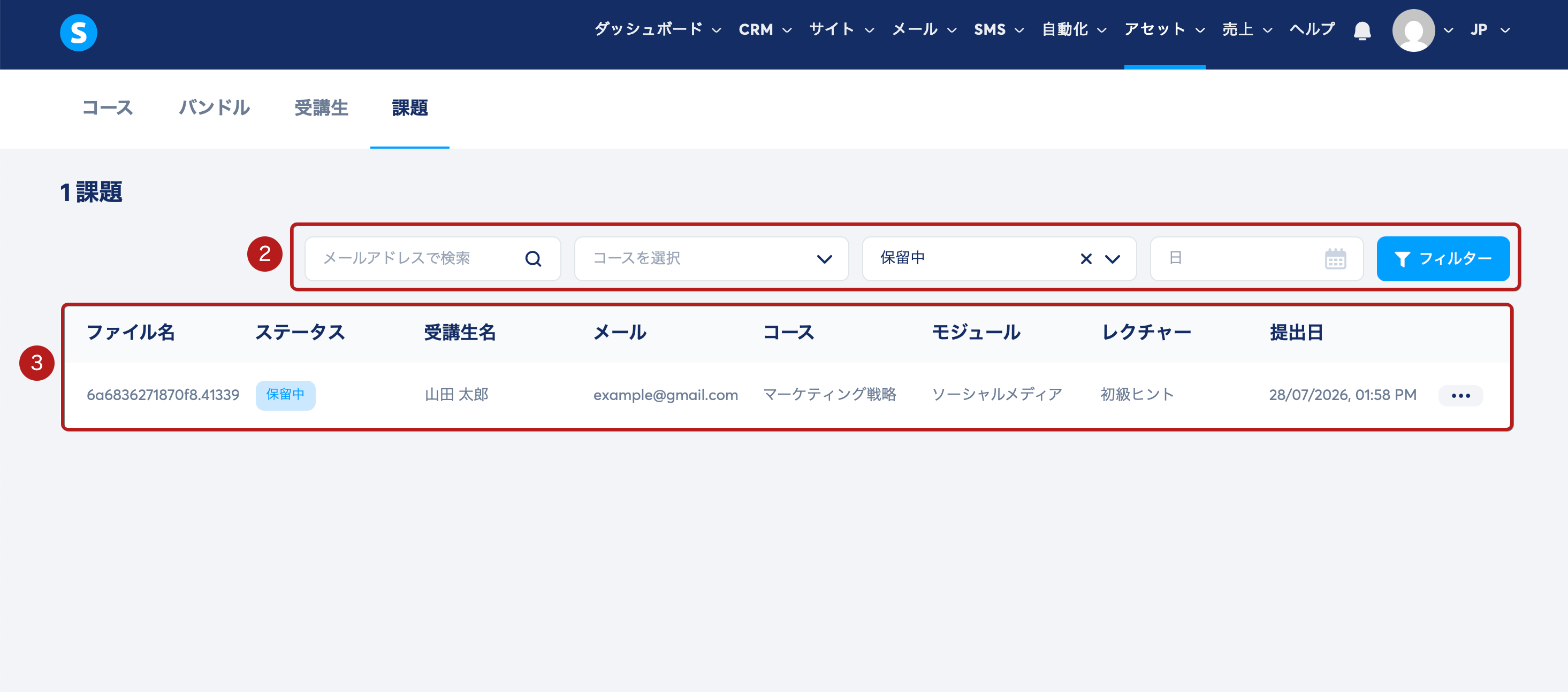Select the 課題 tab

[x=409, y=107]
